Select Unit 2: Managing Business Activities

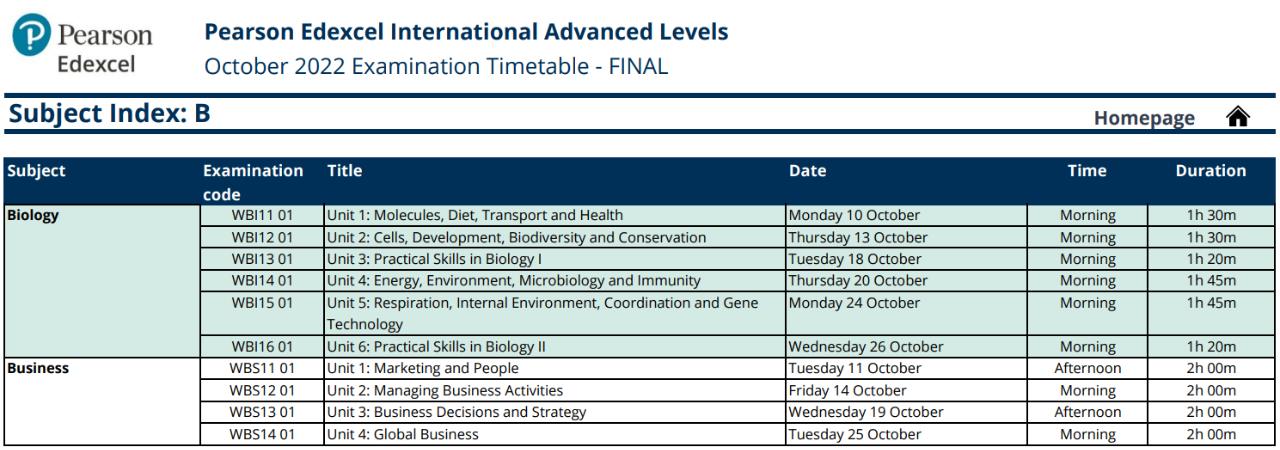[x=445, y=390]
